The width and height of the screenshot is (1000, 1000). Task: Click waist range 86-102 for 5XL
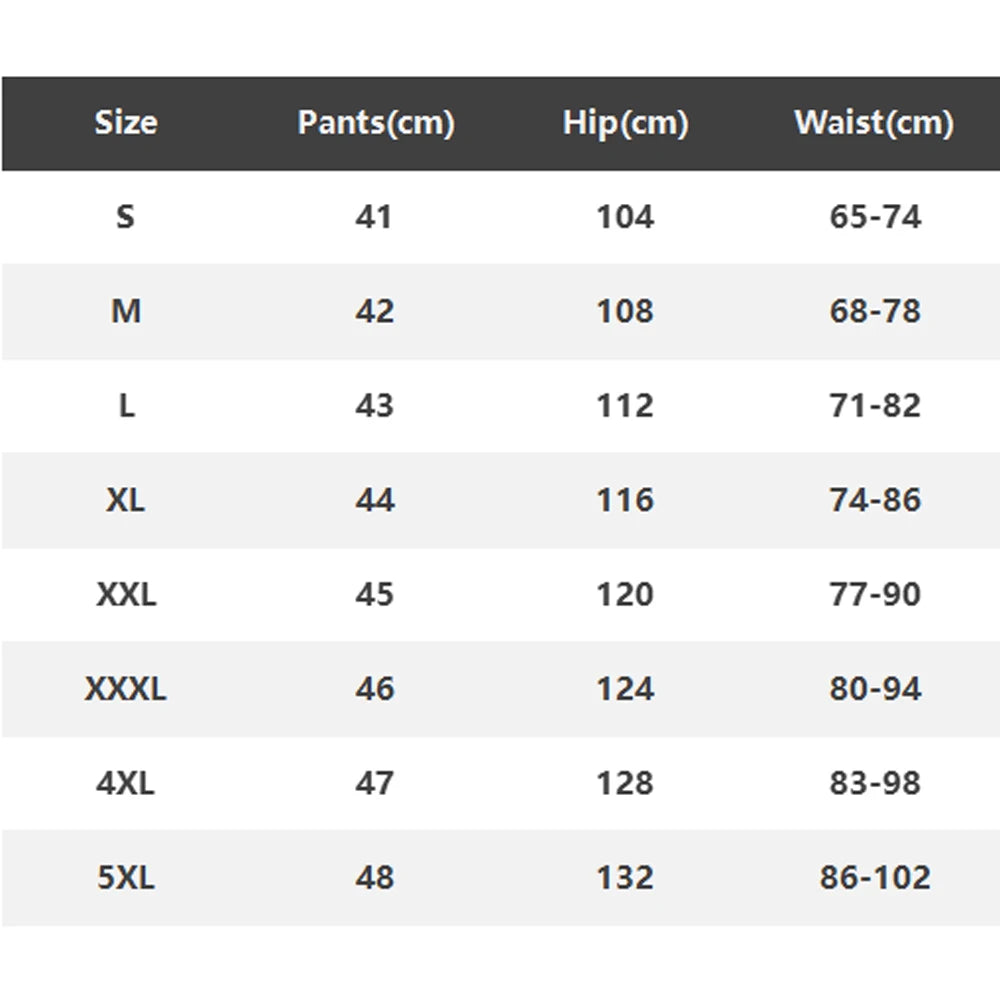(875, 878)
